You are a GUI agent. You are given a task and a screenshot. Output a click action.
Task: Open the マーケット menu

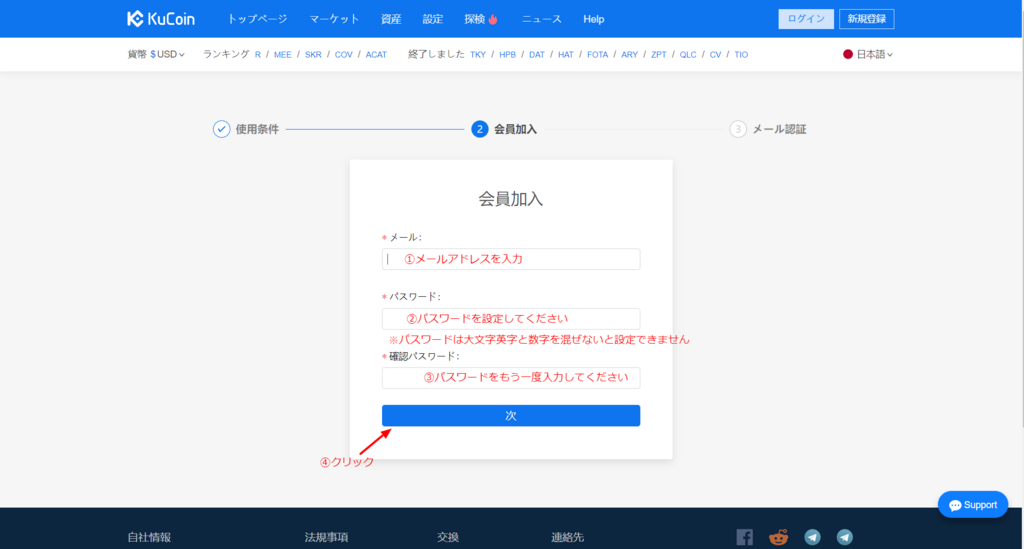click(334, 19)
